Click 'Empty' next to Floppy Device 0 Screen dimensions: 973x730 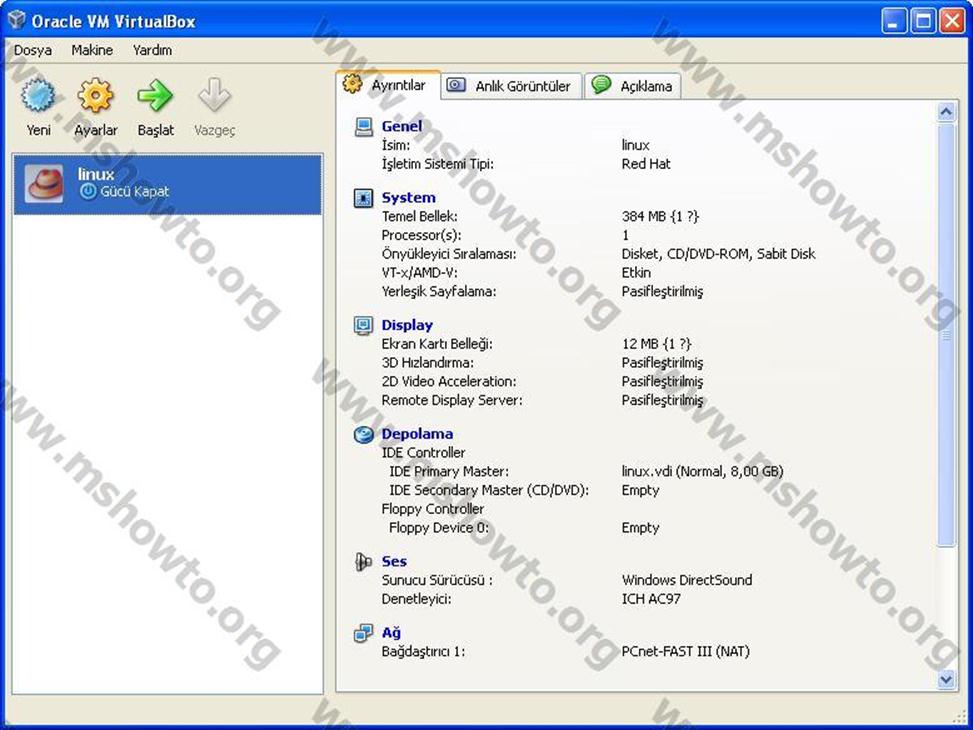pyautogui.click(x=640, y=528)
